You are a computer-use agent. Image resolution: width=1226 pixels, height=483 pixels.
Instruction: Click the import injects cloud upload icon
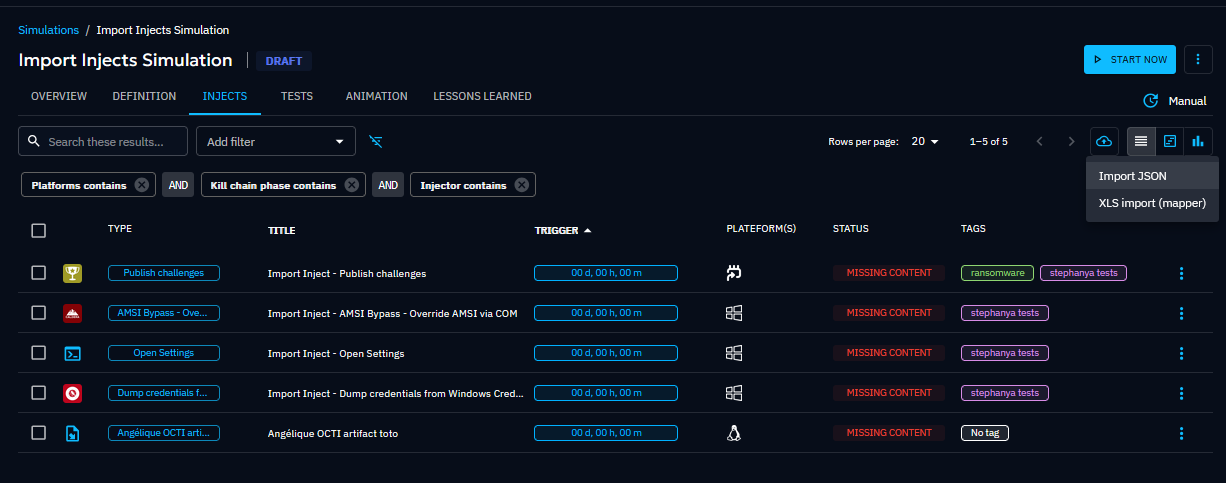click(x=1104, y=141)
